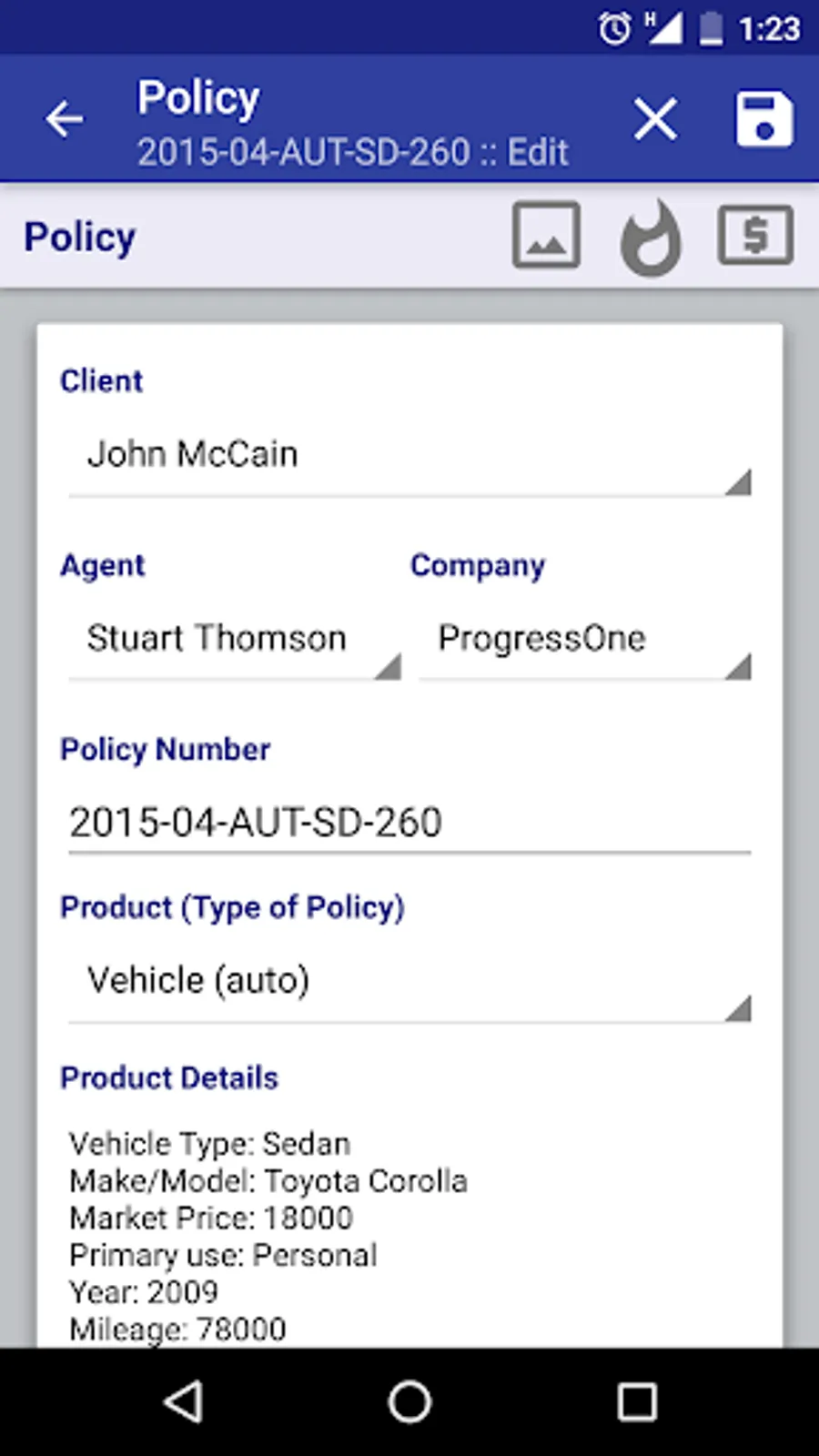This screenshot has height=1456, width=819.
Task: Open the Client dropdown showing John McCain
Action: (409, 455)
